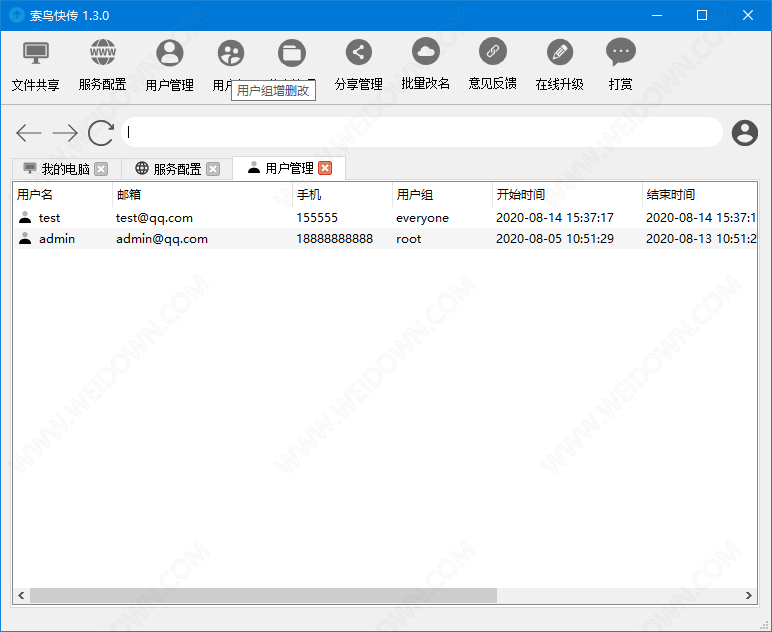Select the test user row name

point(49,218)
